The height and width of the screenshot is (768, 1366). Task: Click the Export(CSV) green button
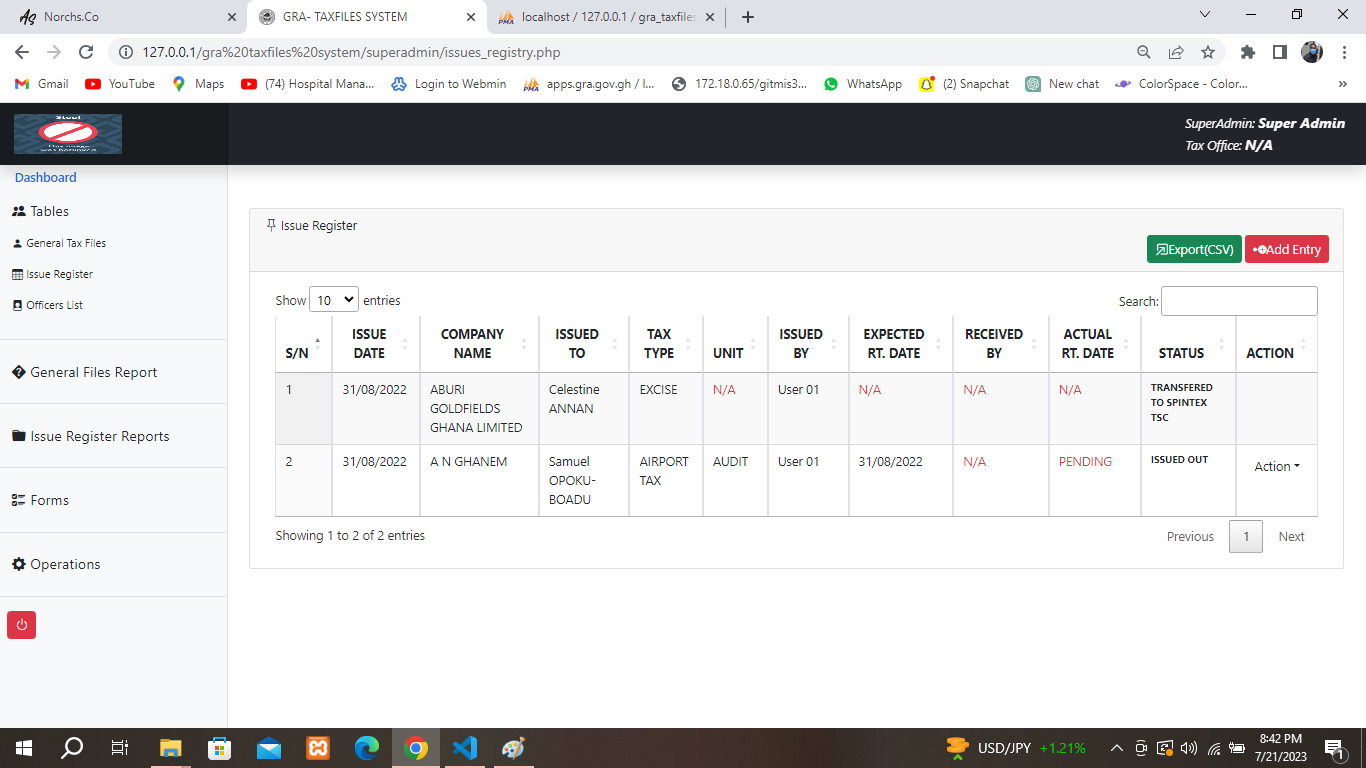1193,249
